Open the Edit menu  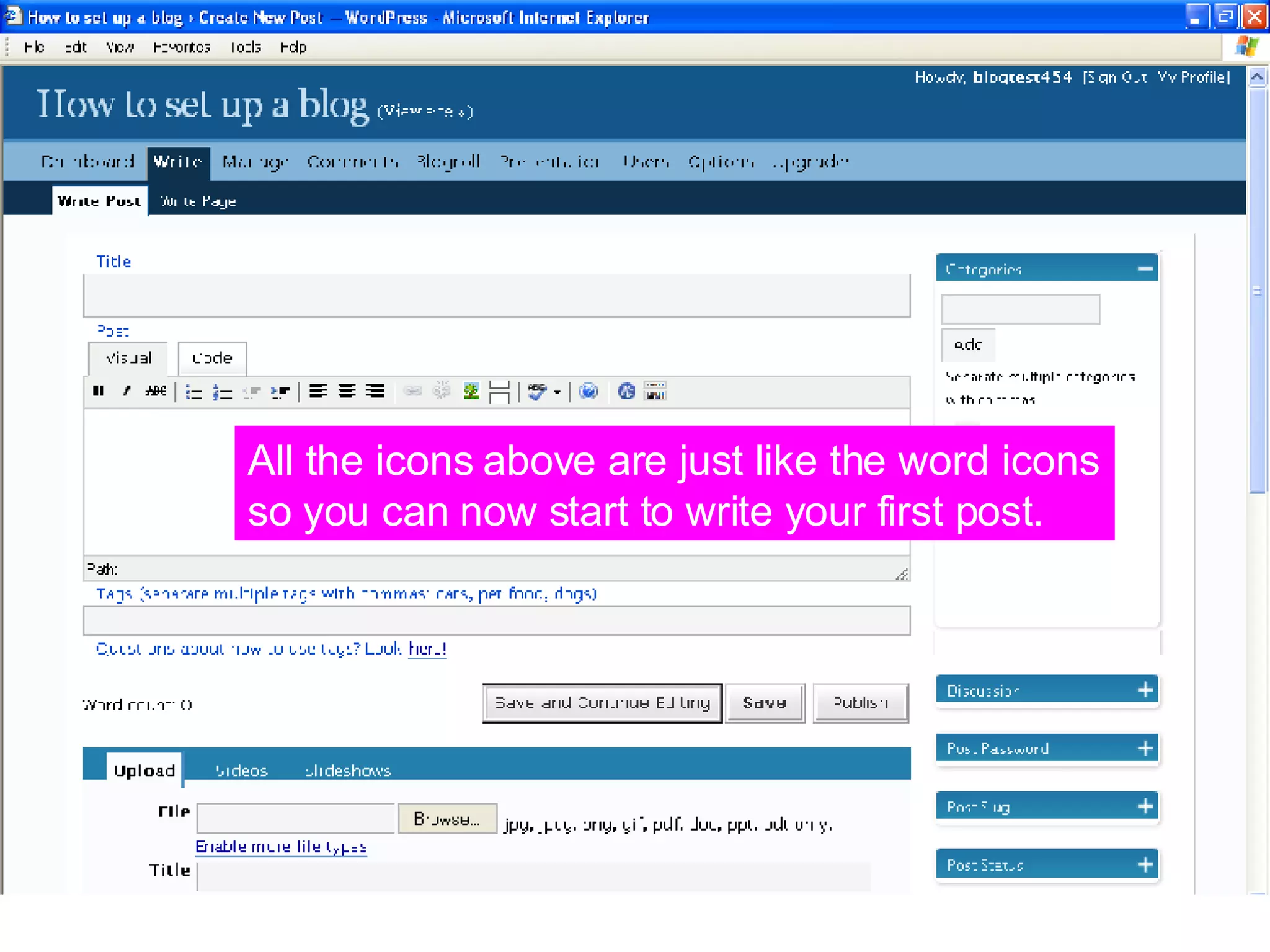[x=76, y=47]
